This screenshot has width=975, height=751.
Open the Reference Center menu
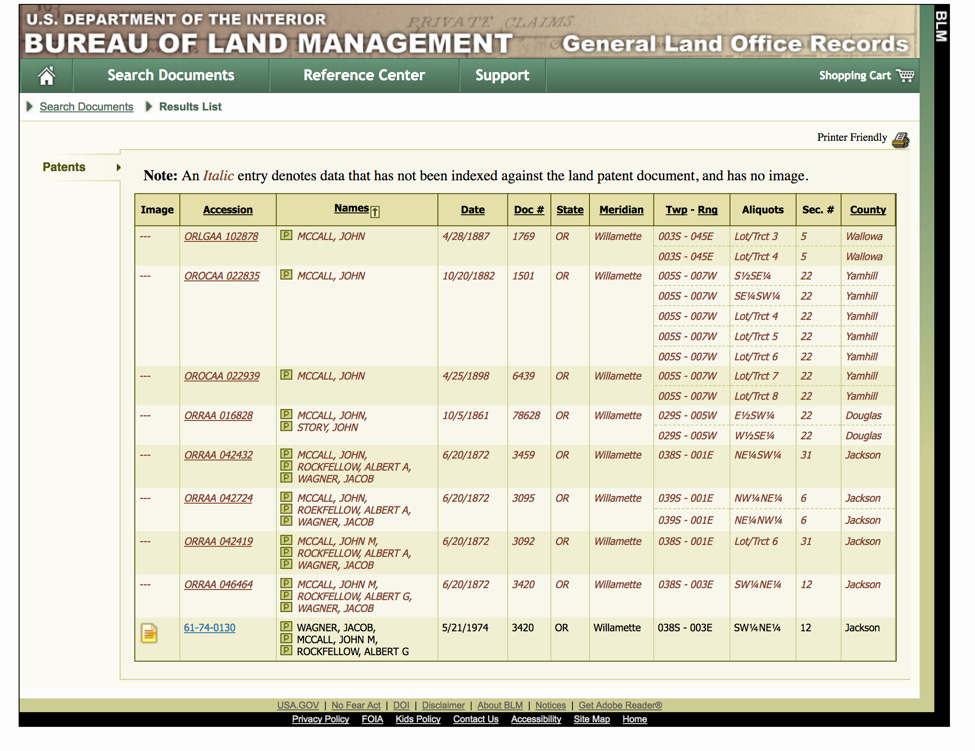[364, 75]
